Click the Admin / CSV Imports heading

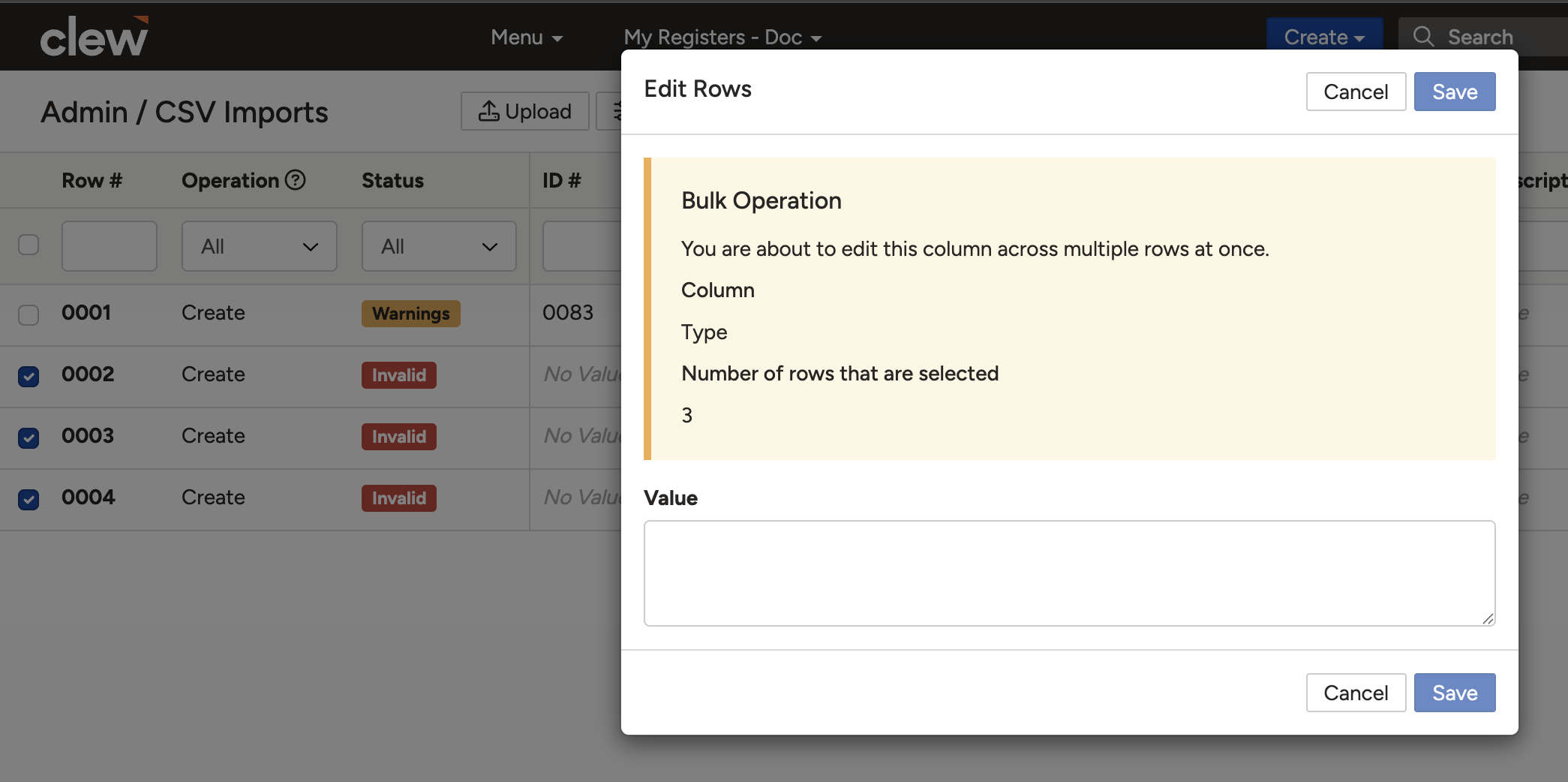click(185, 112)
